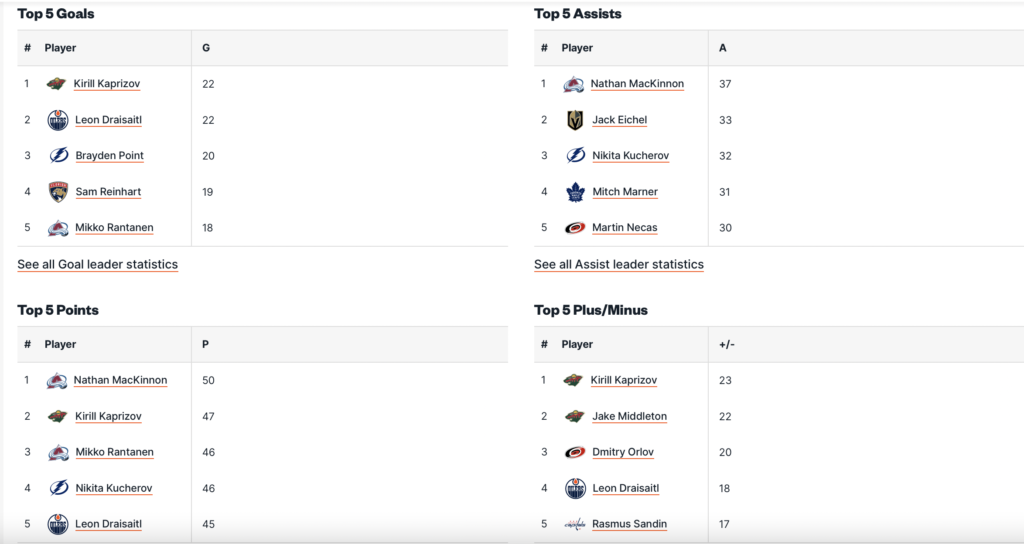Click the Lightning logo next to Brayden Point
This screenshot has height=544, width=1024.
pyautogui.click(x=58, y=156)
